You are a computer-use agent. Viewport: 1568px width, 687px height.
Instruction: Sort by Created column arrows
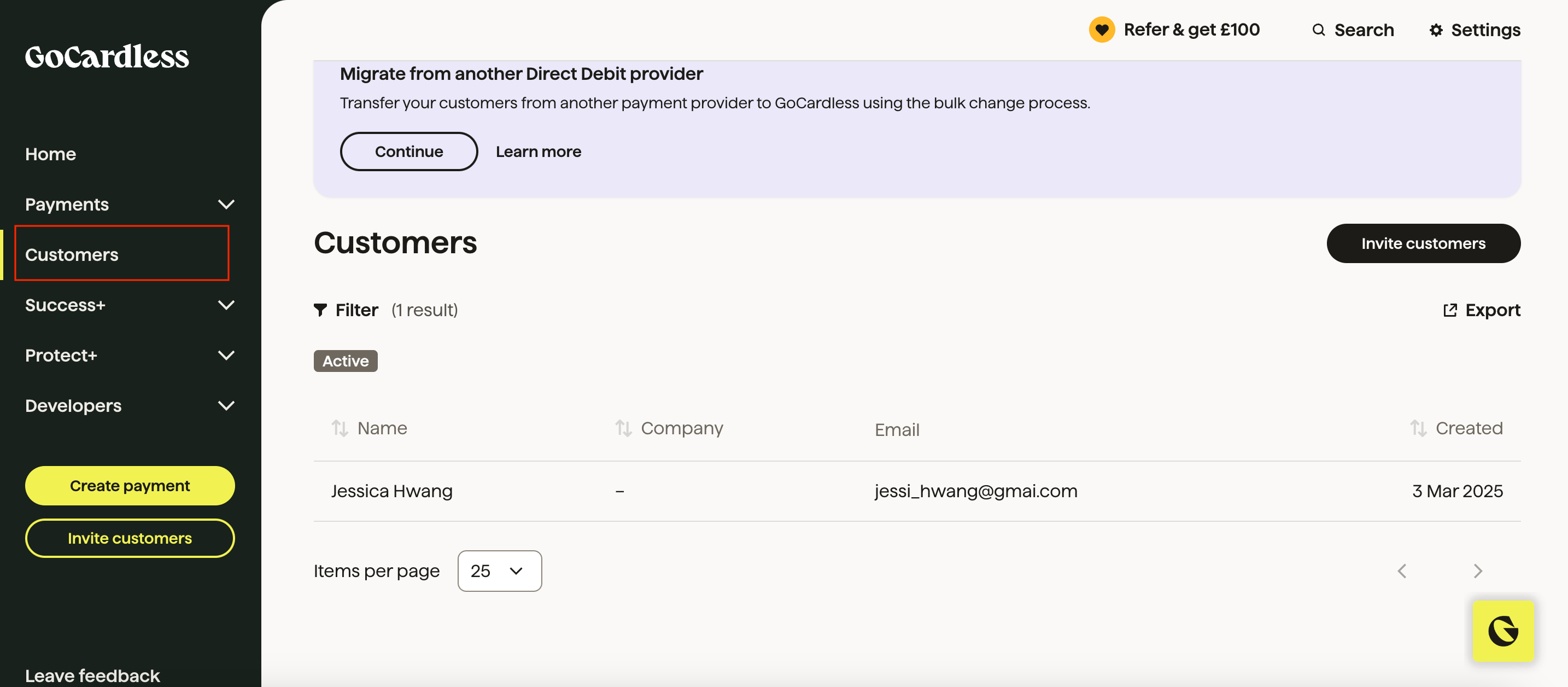coord(1418,428)
